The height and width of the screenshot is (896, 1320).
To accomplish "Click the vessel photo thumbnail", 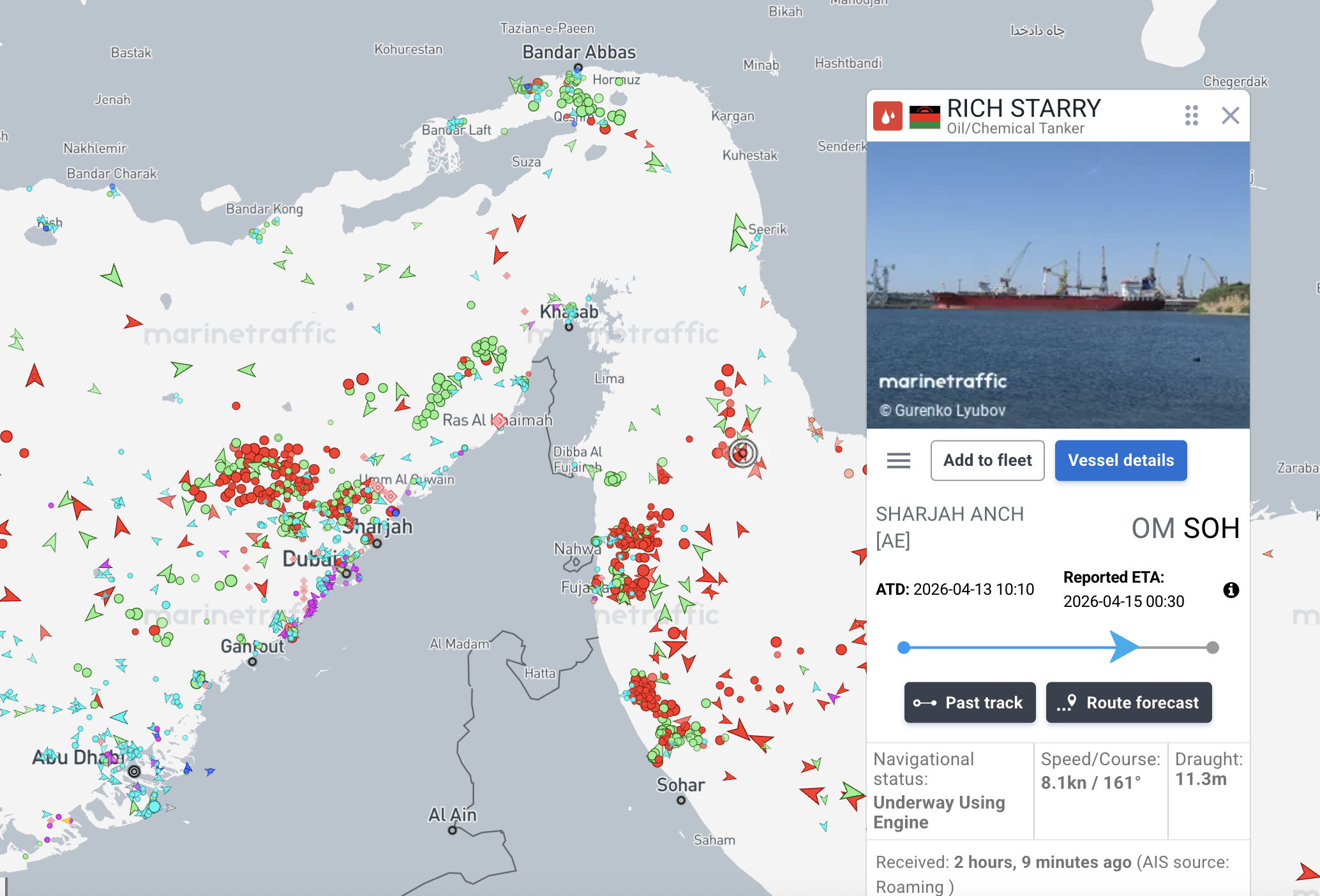I will click(1058, 285).
